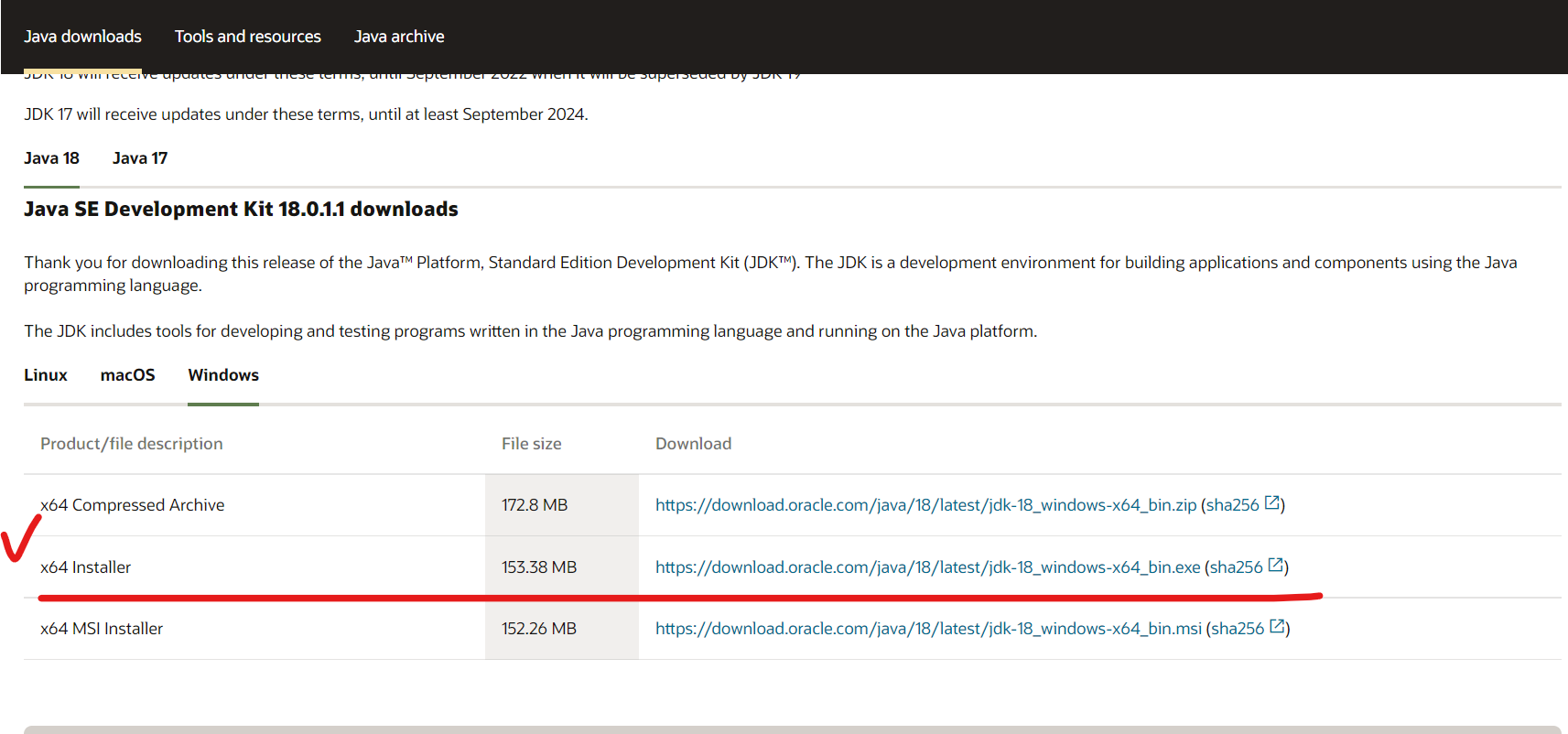Open the sha256 external-link icon for the exe download

[1276, 566]
